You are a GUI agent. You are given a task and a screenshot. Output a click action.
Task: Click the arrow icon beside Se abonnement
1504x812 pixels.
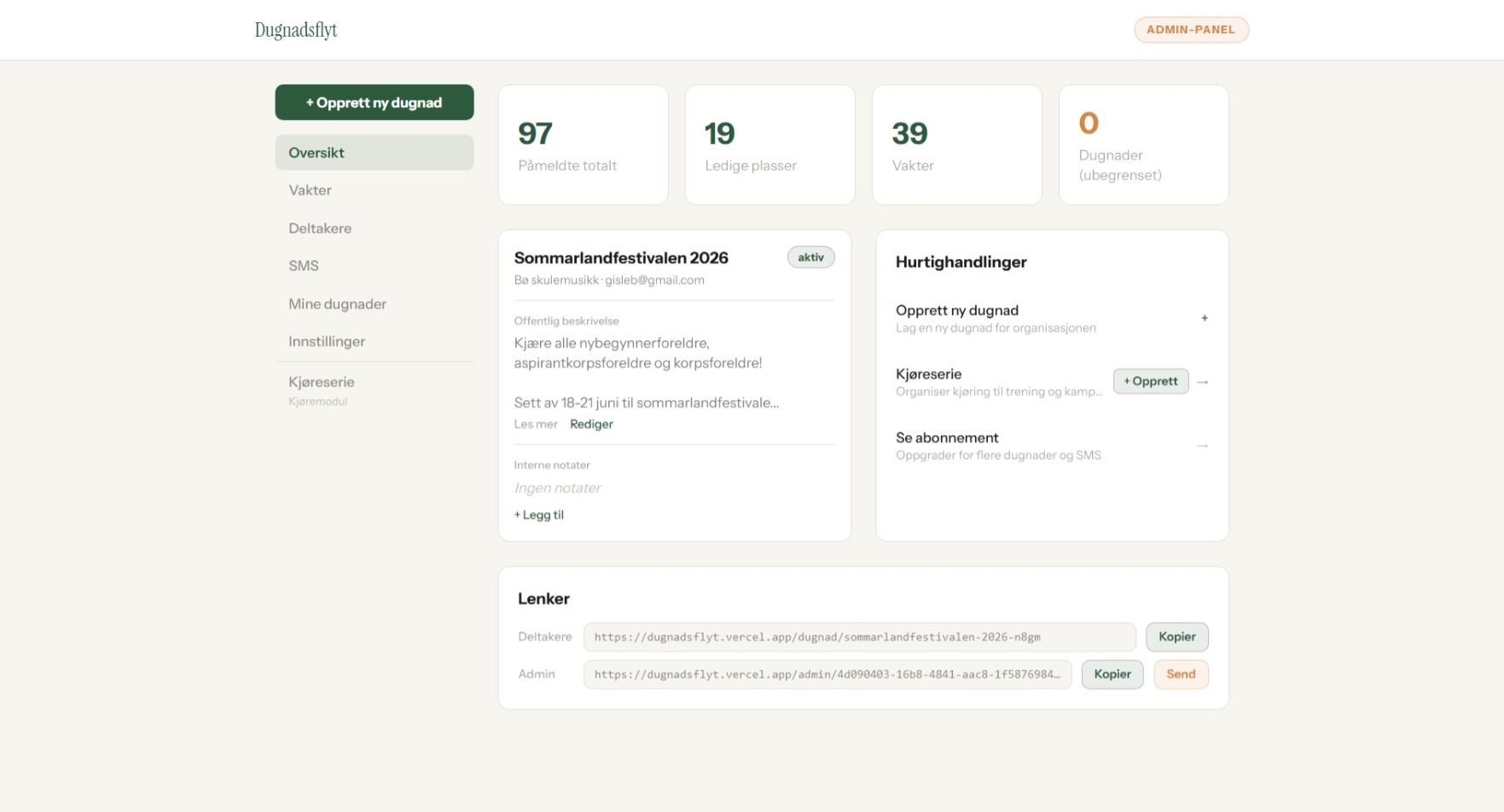tap(1202, 446)
